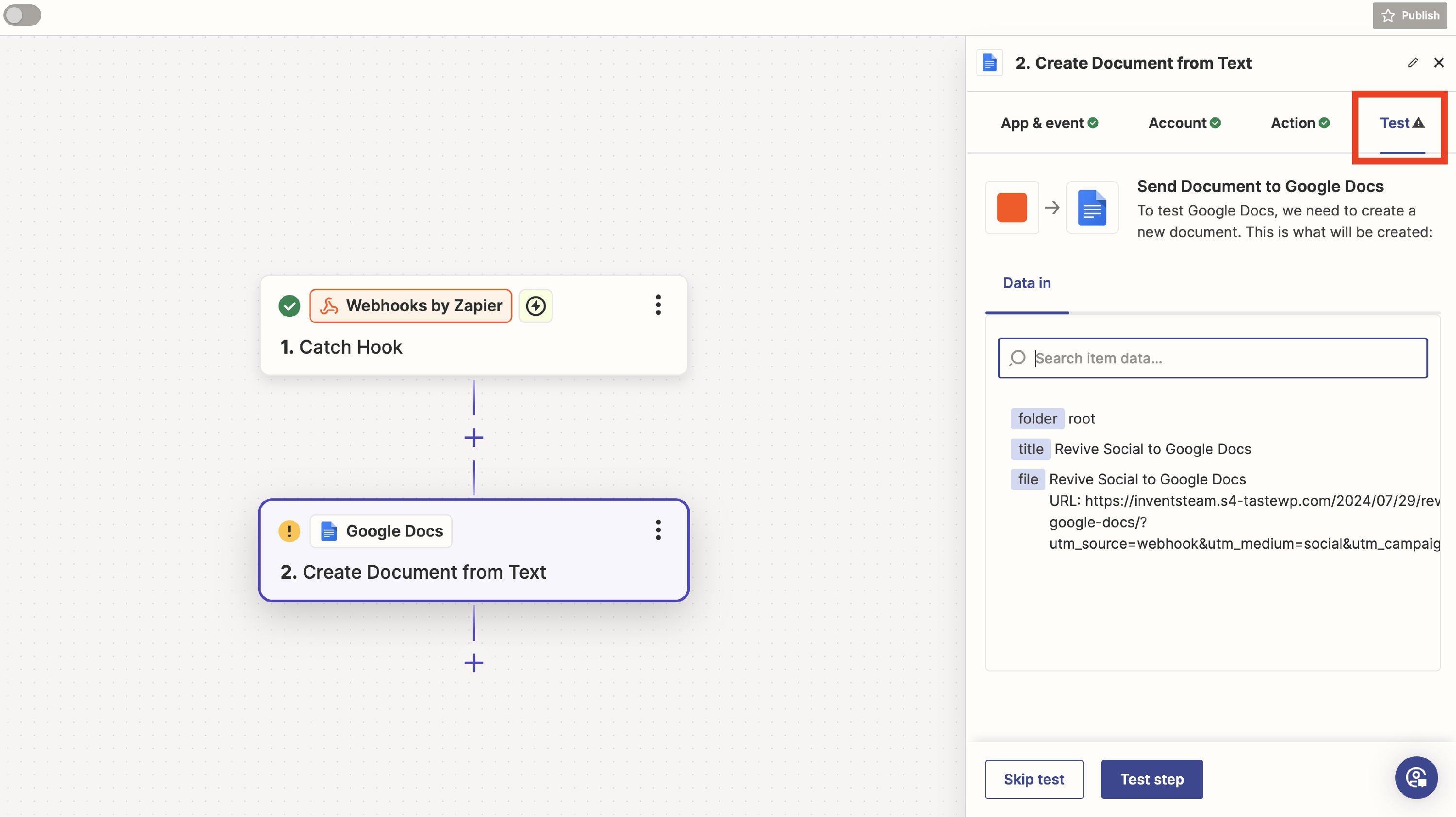Close the step editor panel
Image resolution: width=1456 pixels, height=817 pixels.
tap(1439, 63)
